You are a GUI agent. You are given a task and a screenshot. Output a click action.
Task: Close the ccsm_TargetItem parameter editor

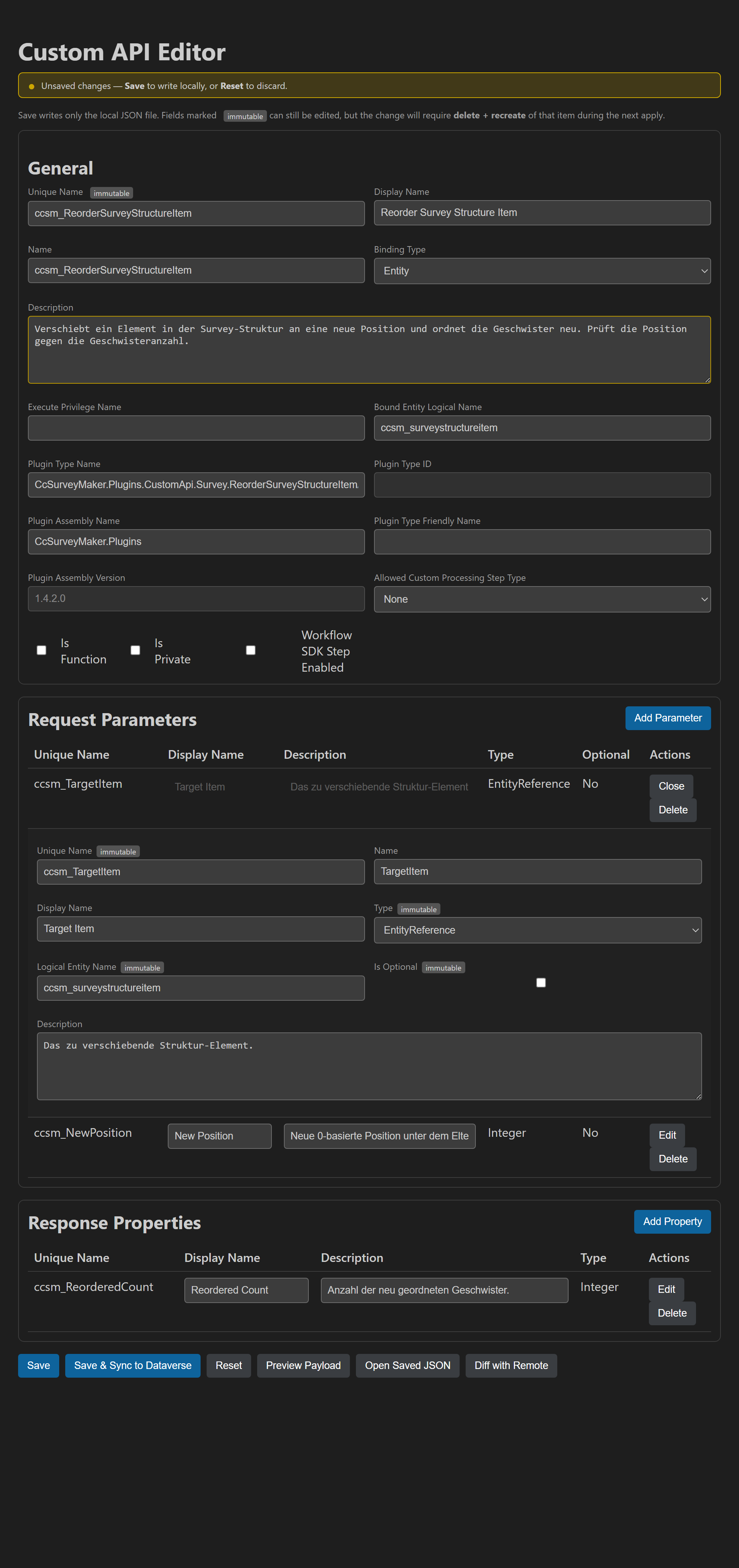[671, 786]
